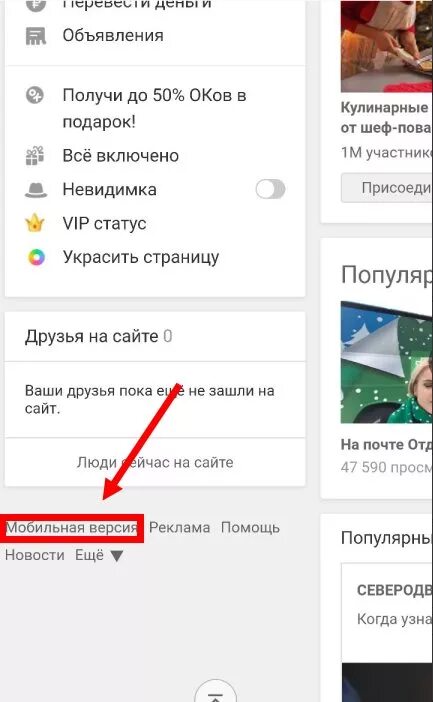433x702 pixels.
Task: Open the Реклама footer link
Action: [180, 528]
